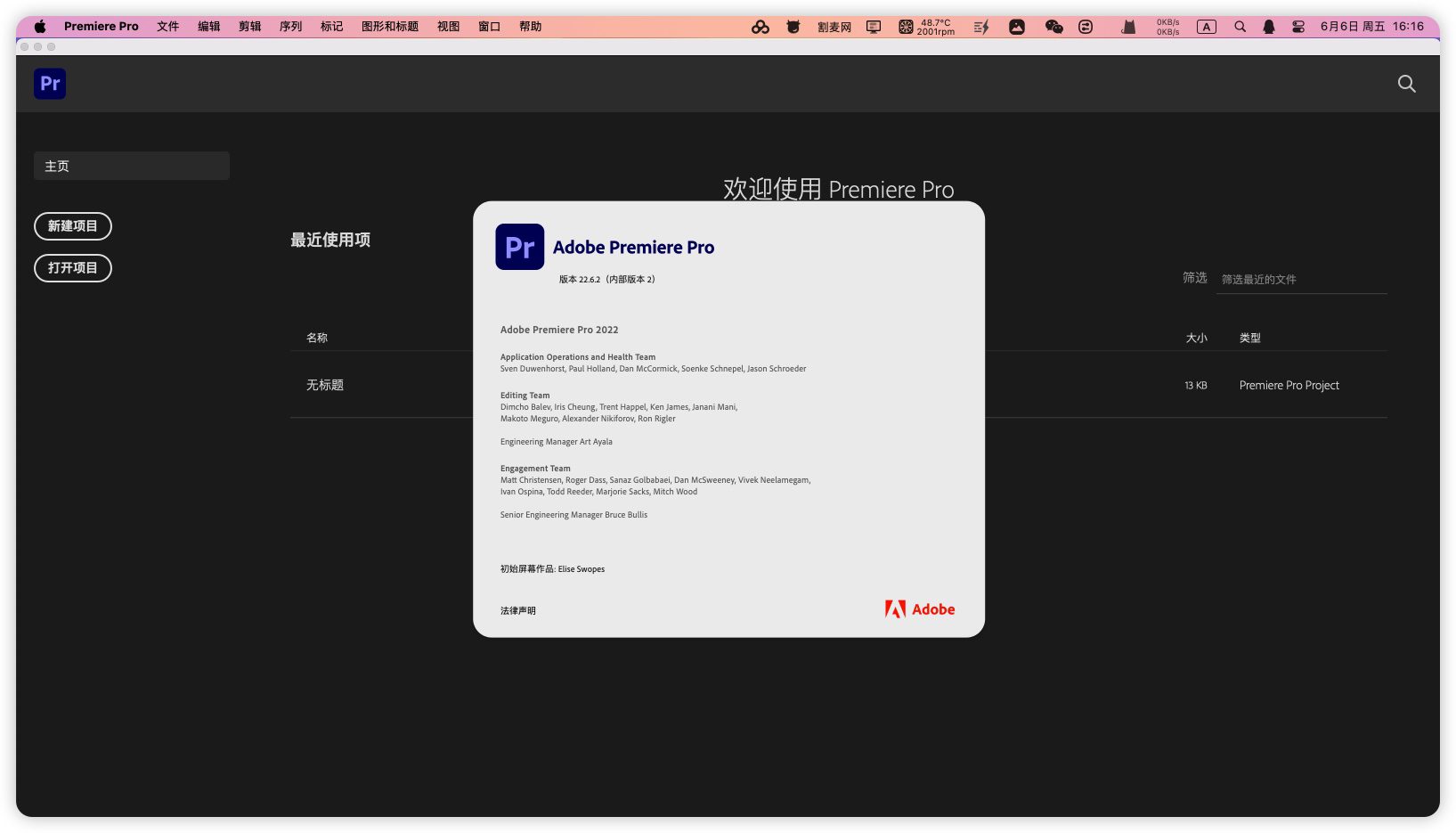1456x833 pixels.
Task: Click the QQ penguin menu bar icon
Action: [1268, 27]
